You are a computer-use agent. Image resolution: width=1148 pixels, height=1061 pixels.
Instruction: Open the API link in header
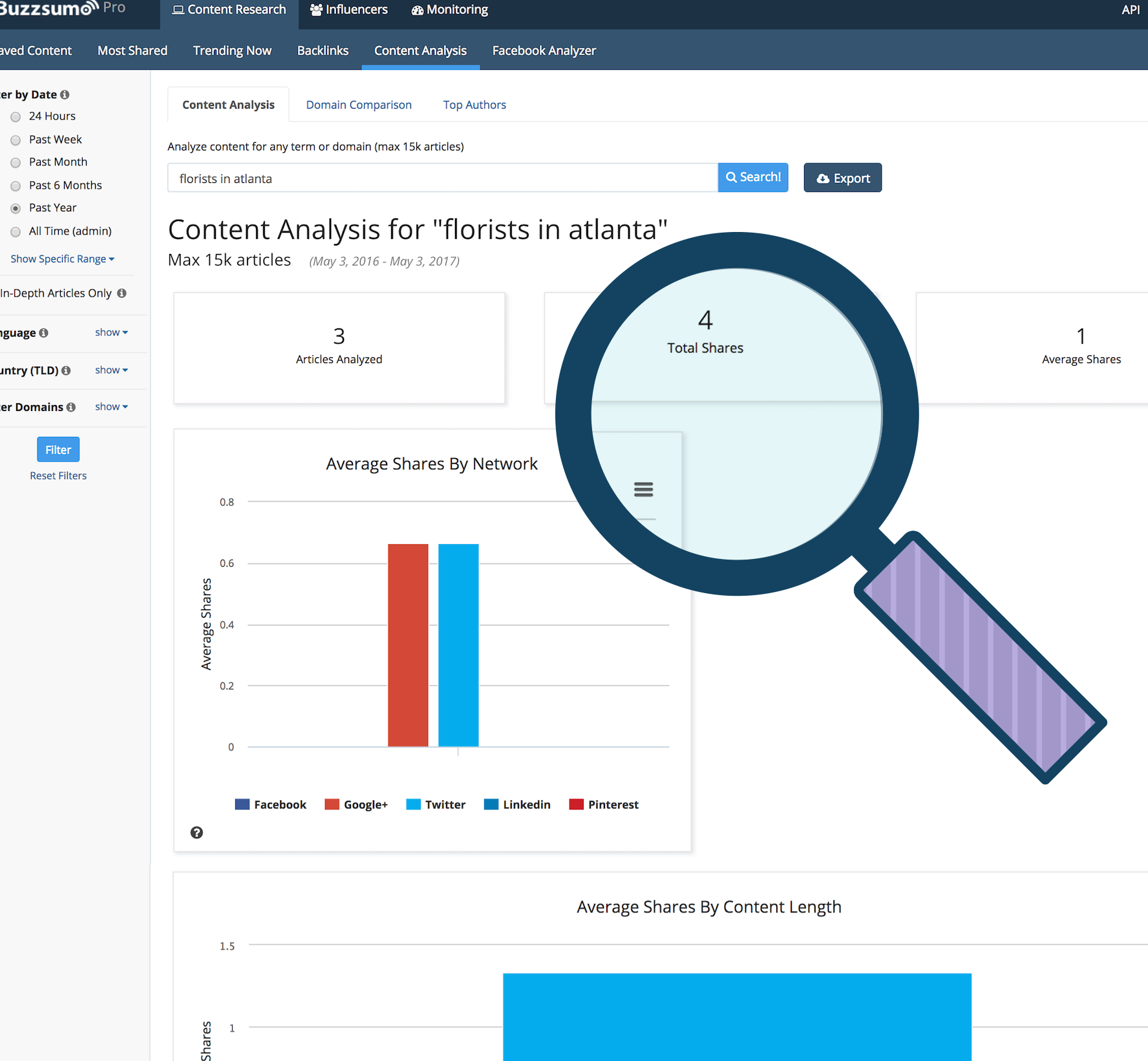1131,10
